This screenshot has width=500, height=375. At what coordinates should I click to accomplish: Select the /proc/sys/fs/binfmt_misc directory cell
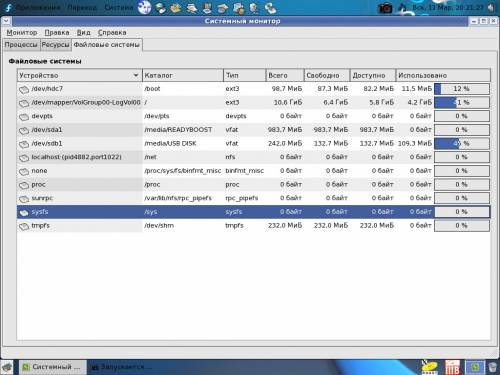click(x=183, y=171)
